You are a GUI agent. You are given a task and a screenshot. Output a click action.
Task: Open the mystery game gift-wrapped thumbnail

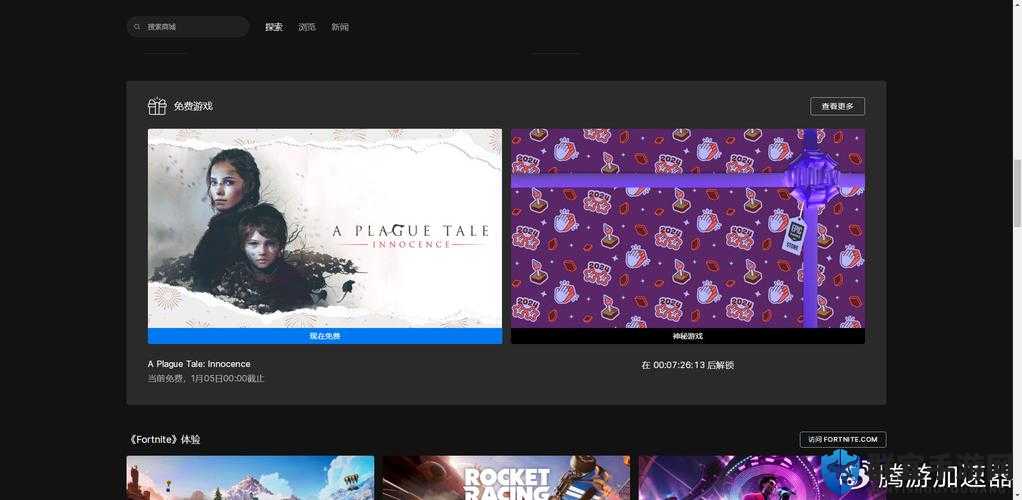click(688, 228)
